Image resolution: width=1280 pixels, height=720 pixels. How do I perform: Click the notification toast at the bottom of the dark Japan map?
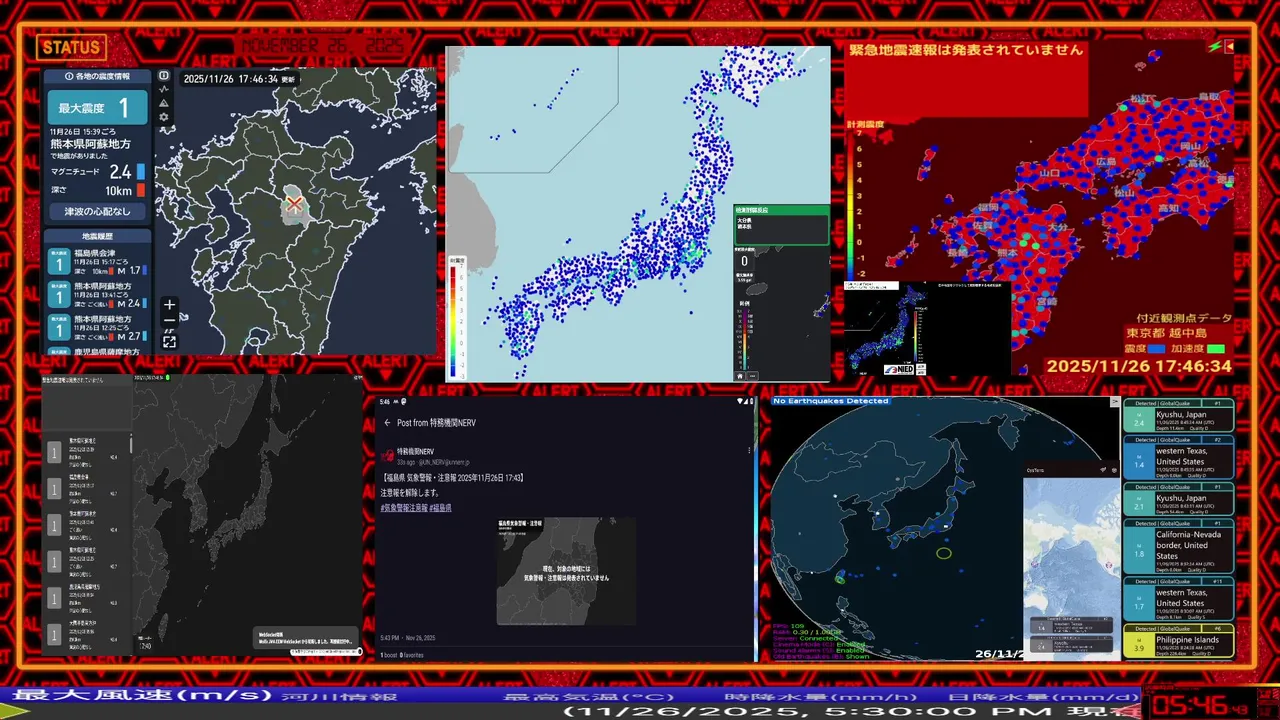(x=306, y=637)
